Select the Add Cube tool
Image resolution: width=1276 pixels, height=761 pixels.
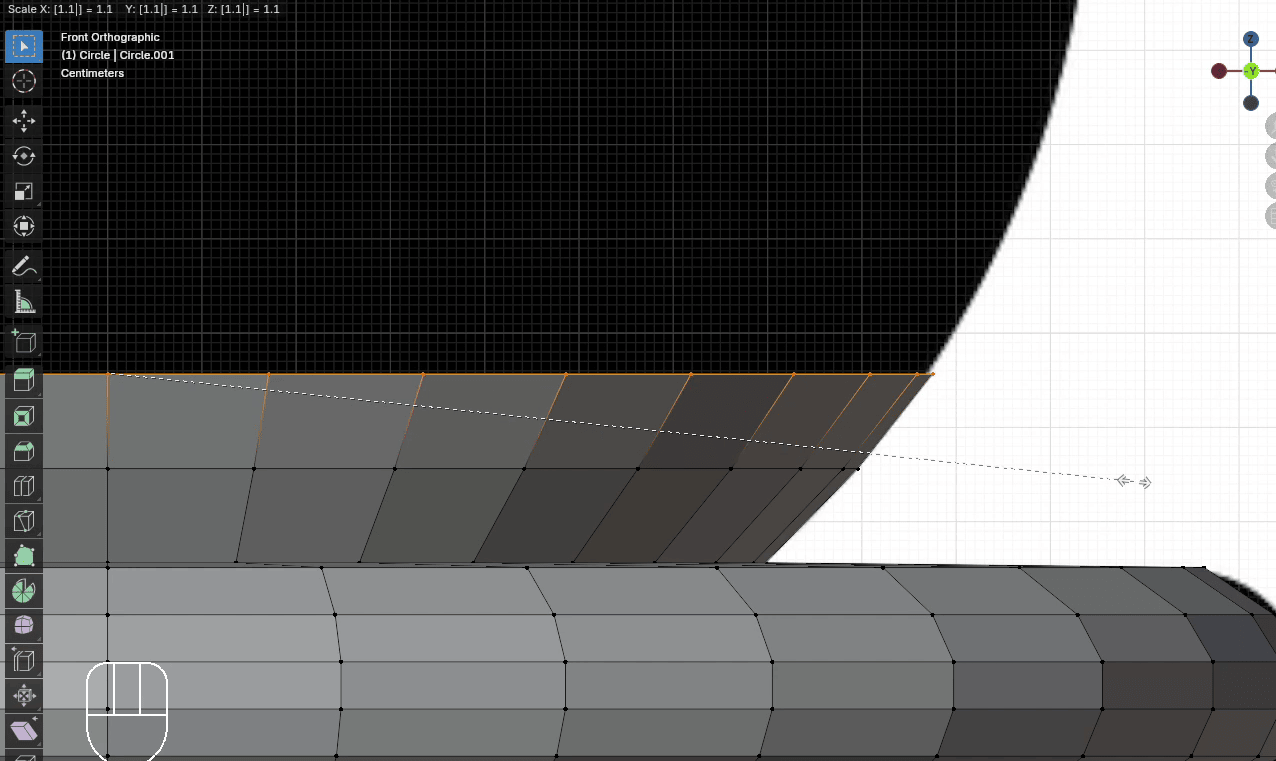point(24,342)
